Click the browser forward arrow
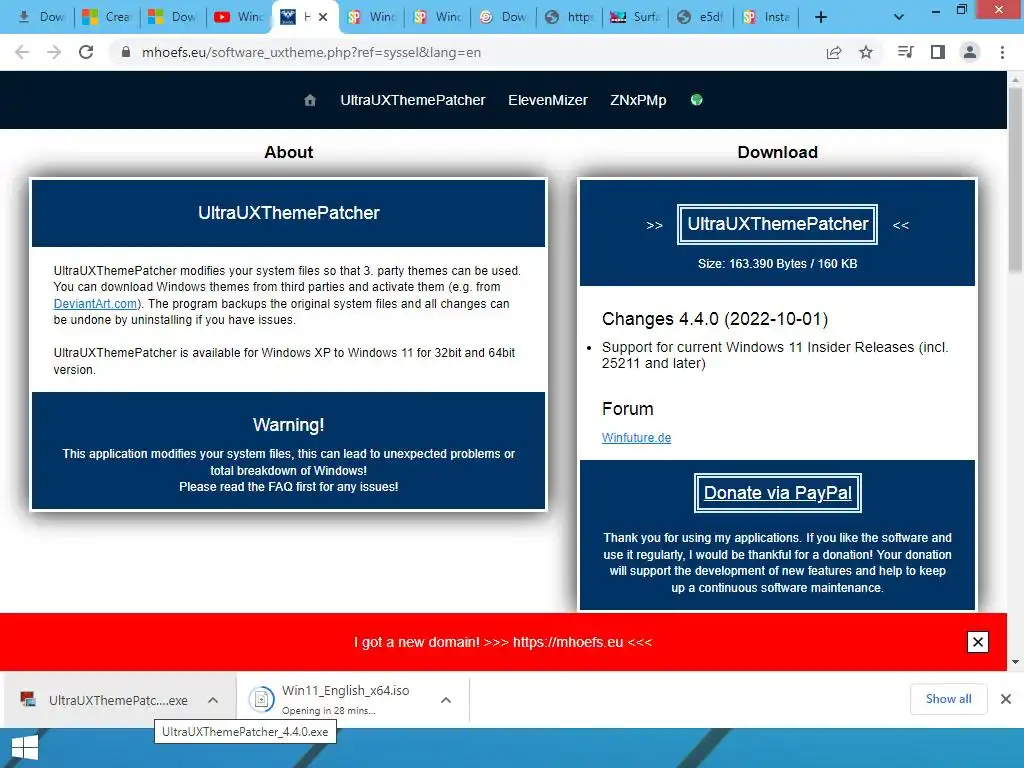The width and height of the screenshot is (1024, 768). pyautogui.click(x=54, y=52)
